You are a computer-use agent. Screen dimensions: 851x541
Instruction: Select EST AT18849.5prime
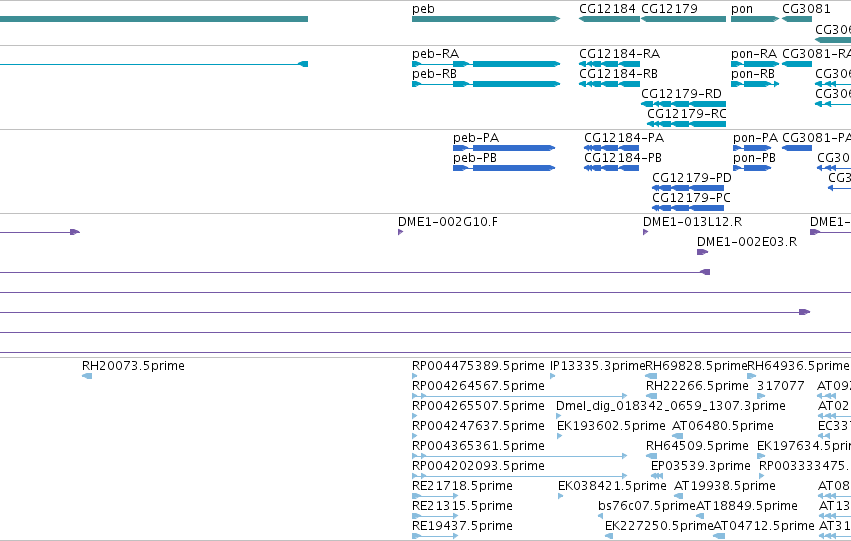point(701,516)
